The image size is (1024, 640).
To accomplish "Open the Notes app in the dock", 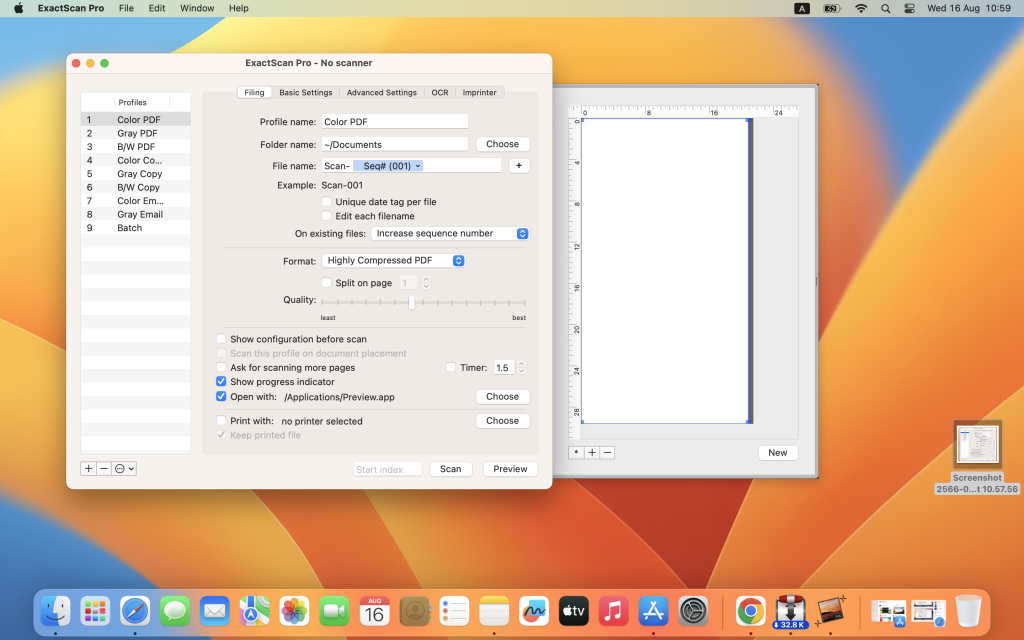I will coord(494,611).
